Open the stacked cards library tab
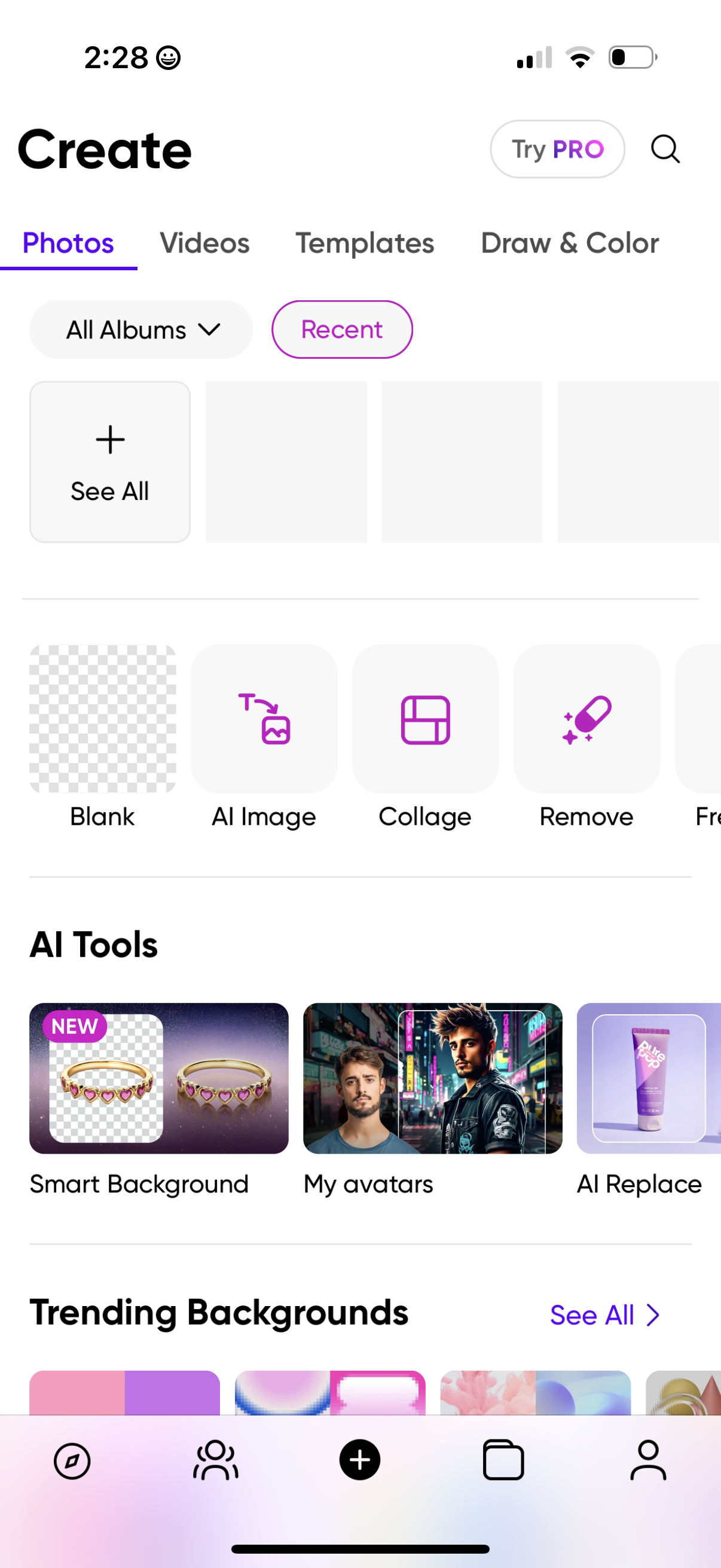Screen dimensions: 721x1568 point(503,1460)
